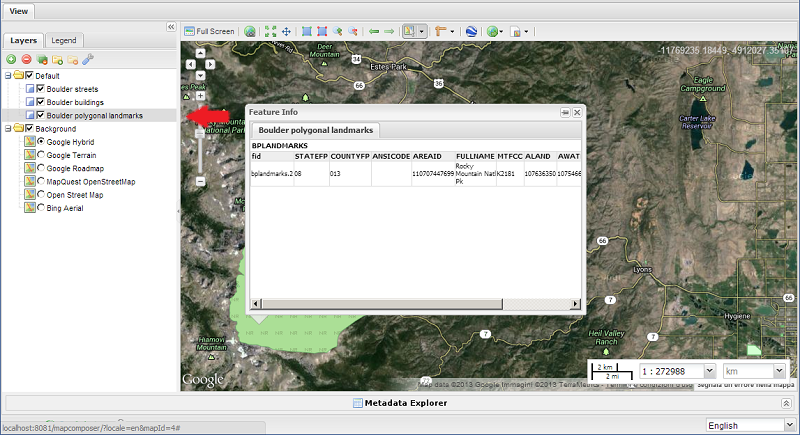Viewport: 800px width, 435px height.
Task: Uncheck the Boulder polygonal landmarks checkbox
Action: [40, 115]
